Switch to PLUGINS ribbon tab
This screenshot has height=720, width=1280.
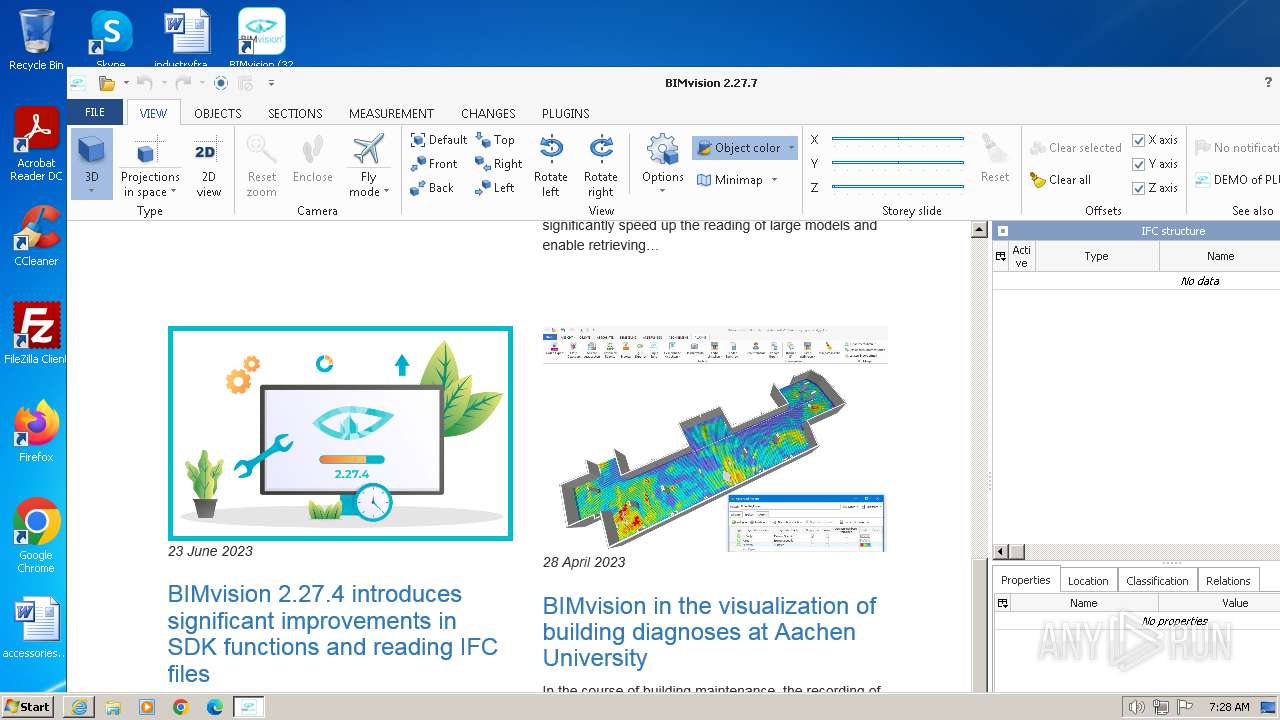(x=566, y=114)
